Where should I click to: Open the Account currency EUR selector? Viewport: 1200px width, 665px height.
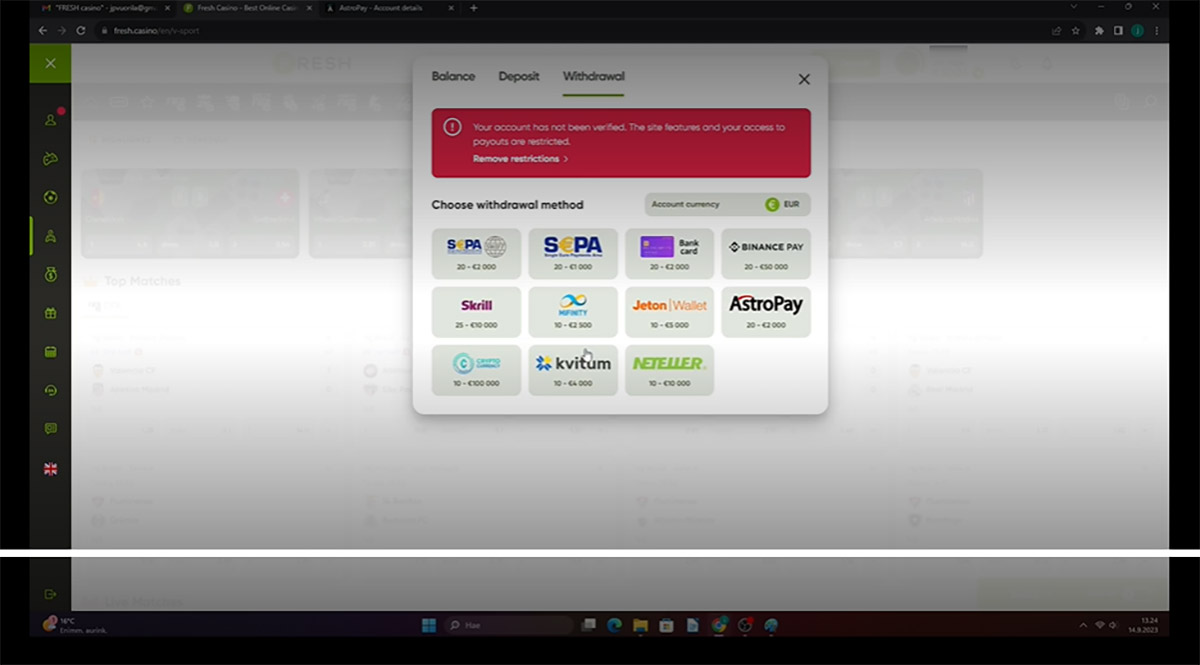point(727,204)
